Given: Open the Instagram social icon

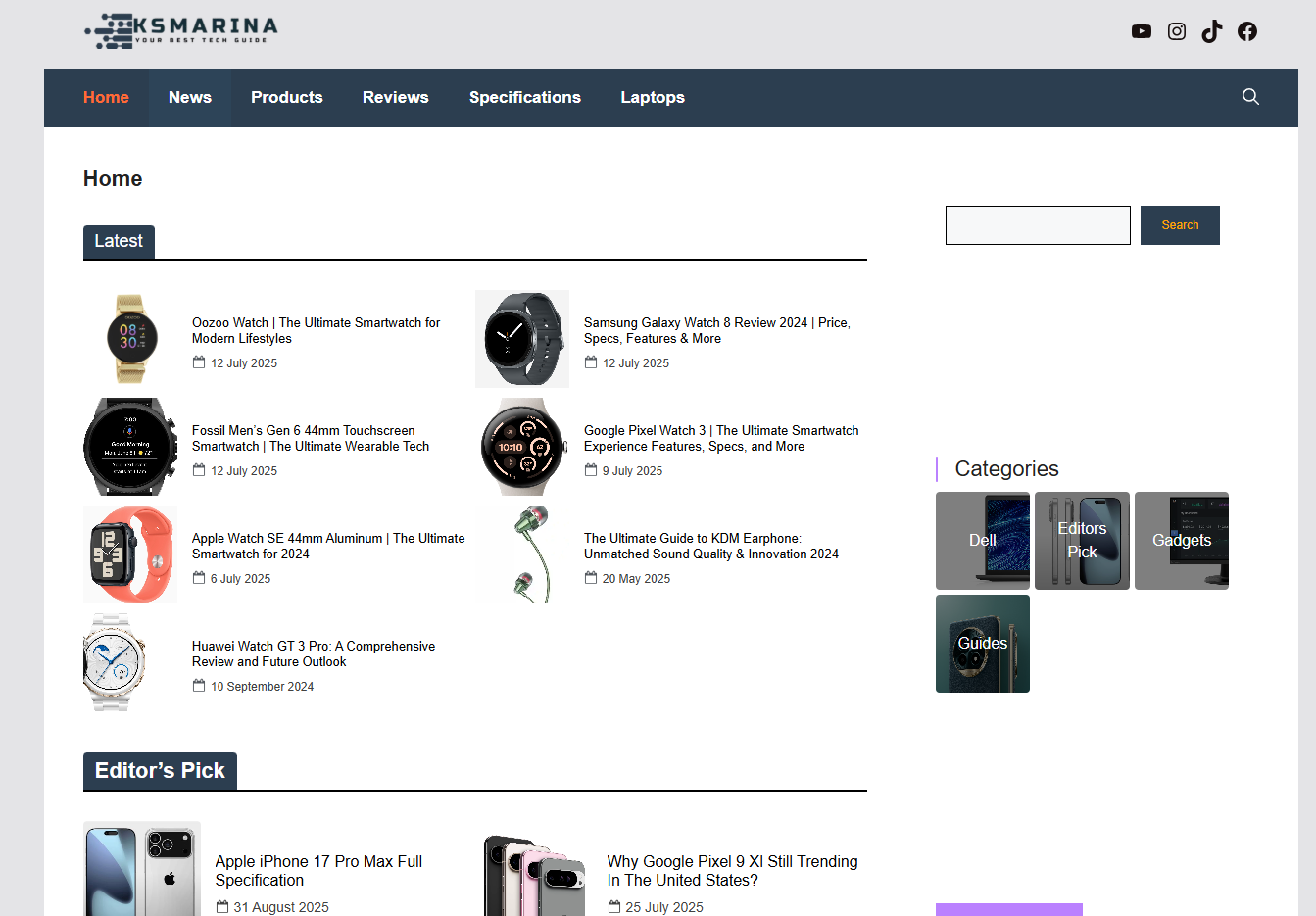Looking at the screenshot, I should point(1176,31).
